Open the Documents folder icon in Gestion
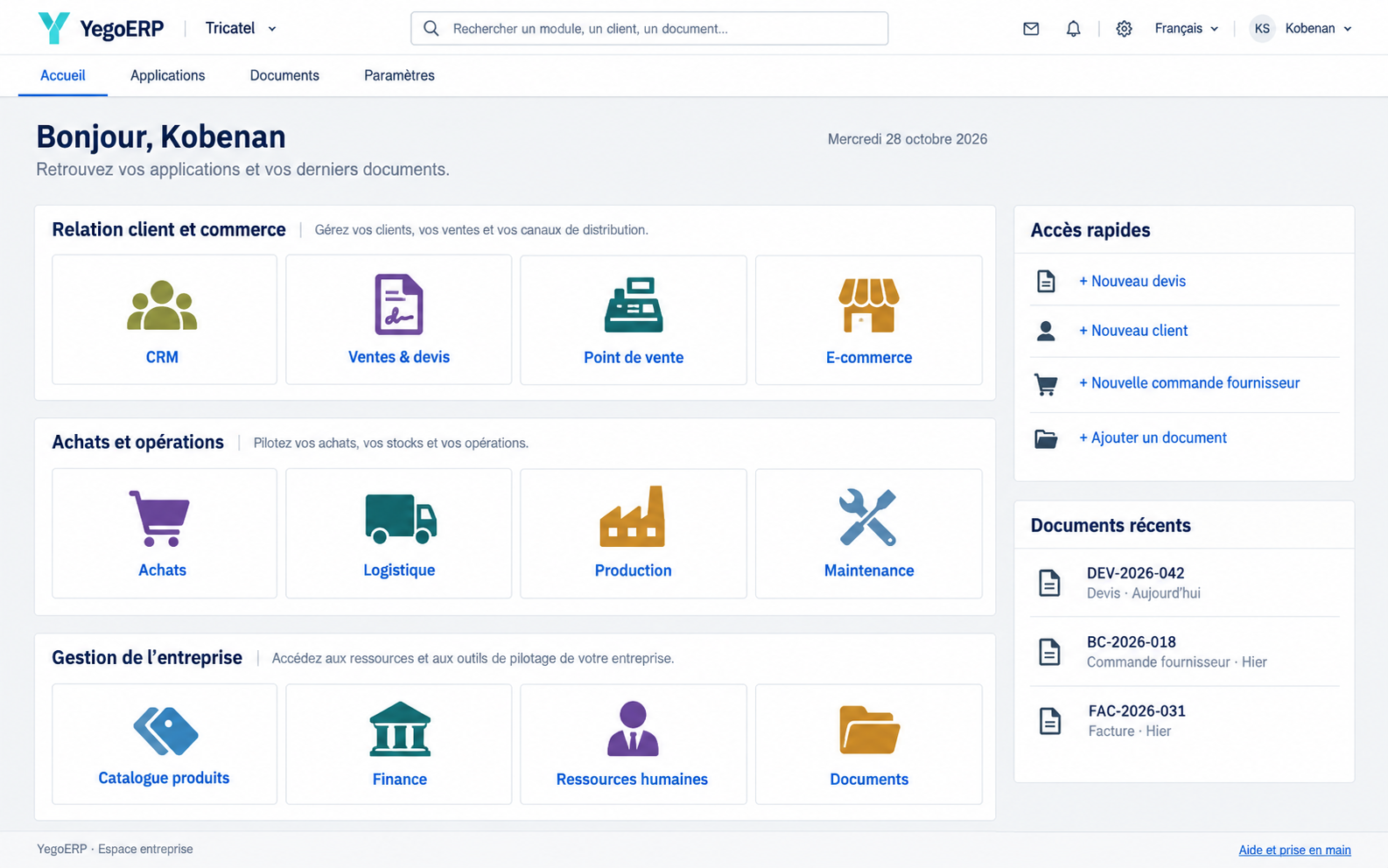Image resolution: width=1388 pixels, height=868 pixels. point(869,730)
